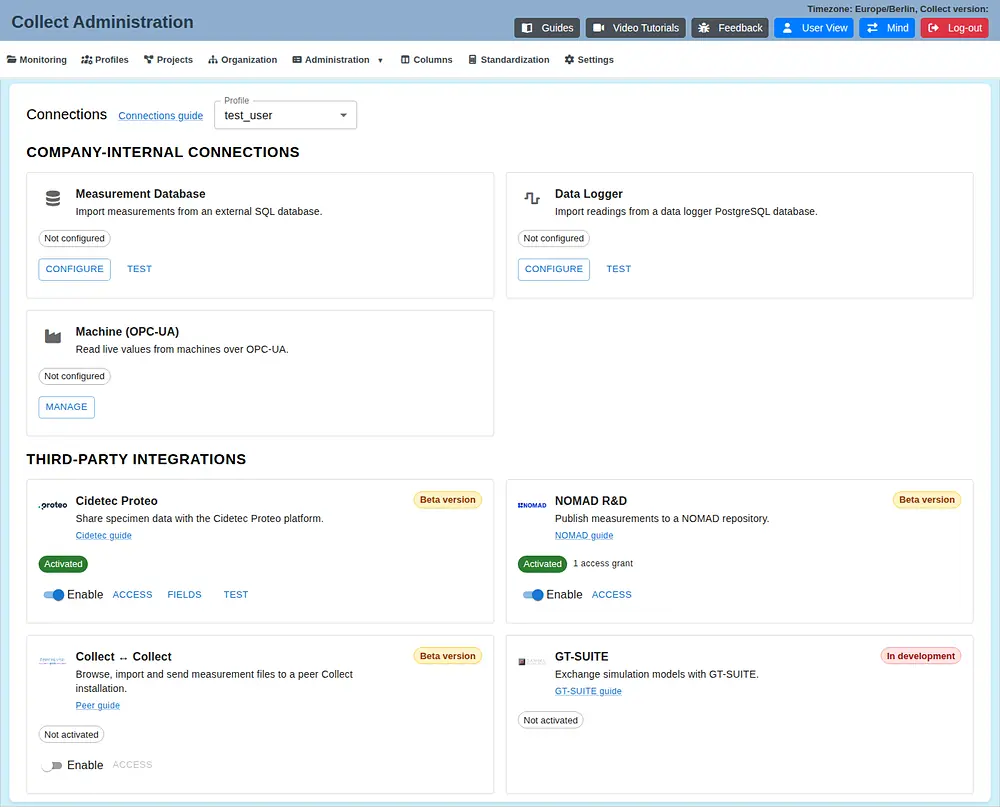Click the proteo logo in the Cidetec card

tap(53, 505)
